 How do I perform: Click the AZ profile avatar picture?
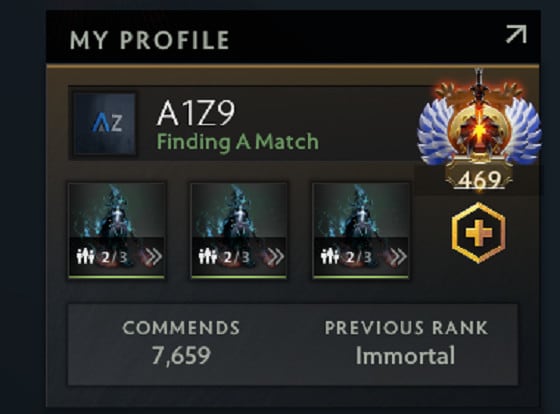click(x=104, y=124)
